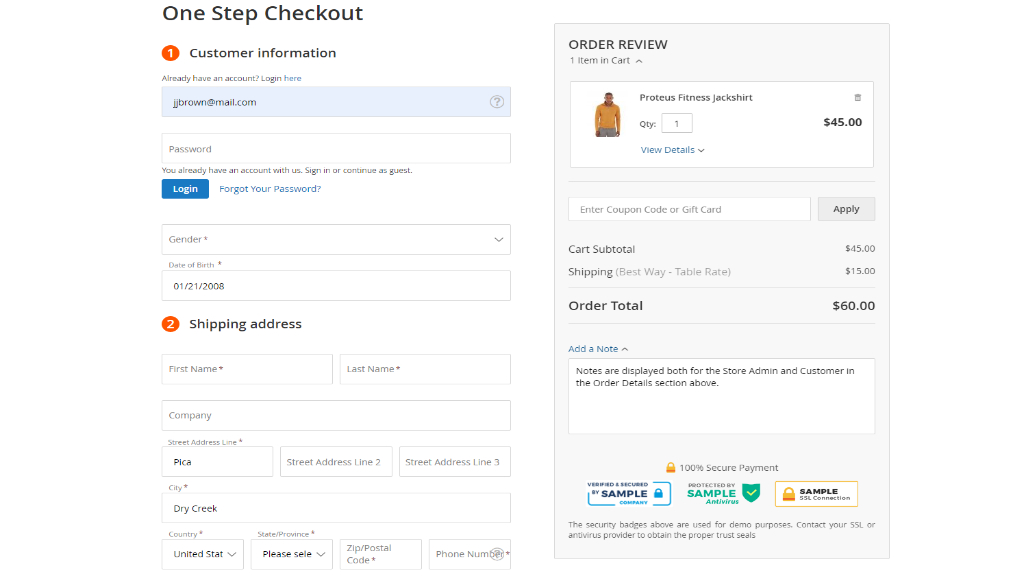The height and width of the screenshot is (576, 1024).
Task: Click the Proteus Fitness Jackshirt product name
Action: [x=696, y=97]
